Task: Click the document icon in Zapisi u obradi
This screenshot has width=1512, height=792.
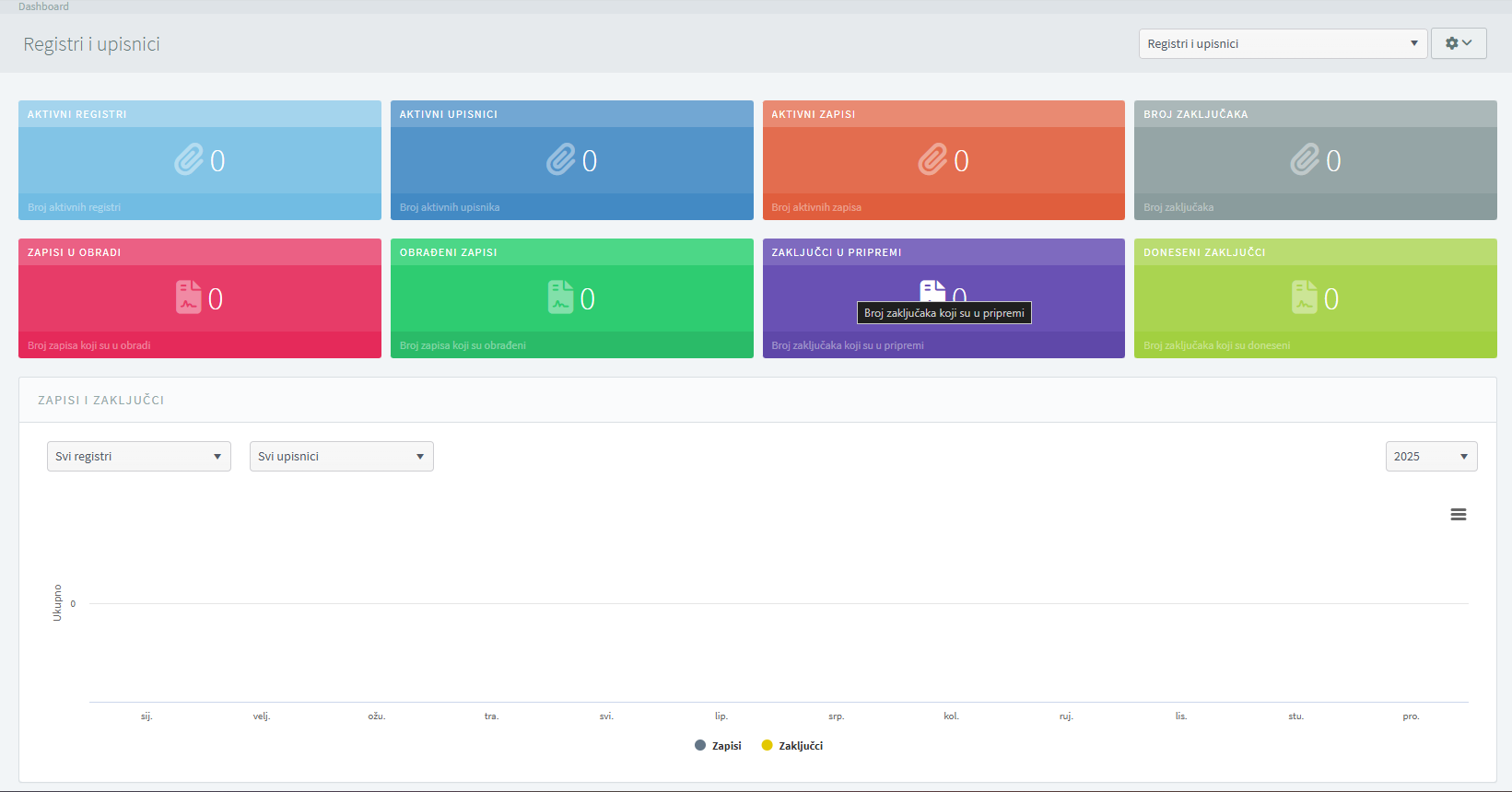Action: click(189, 297)
